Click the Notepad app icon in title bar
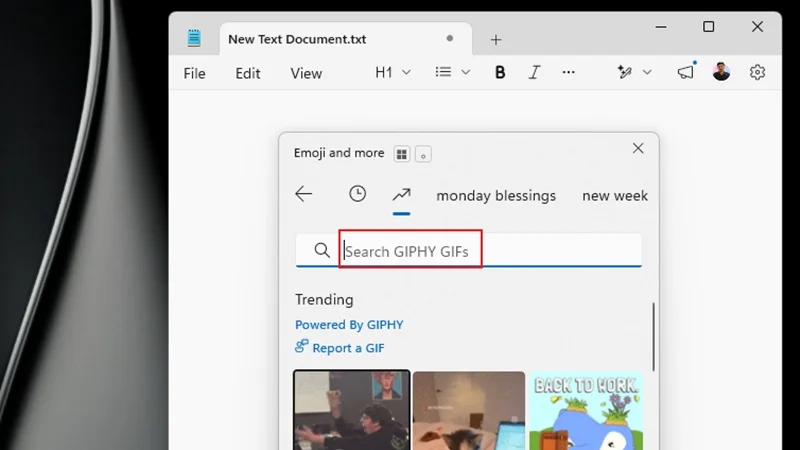The width and height of the screenshot is (800, 450). point(194,38)
